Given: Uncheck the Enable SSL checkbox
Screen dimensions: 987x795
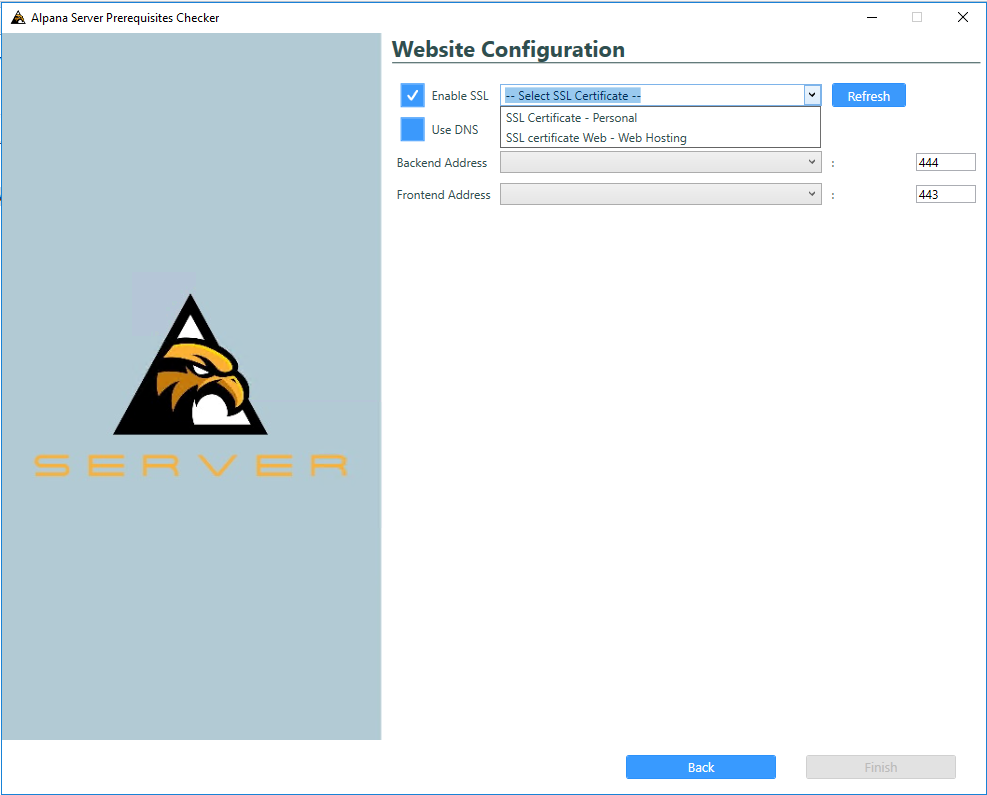Looking at the screenshot, I should click(412, 96).
